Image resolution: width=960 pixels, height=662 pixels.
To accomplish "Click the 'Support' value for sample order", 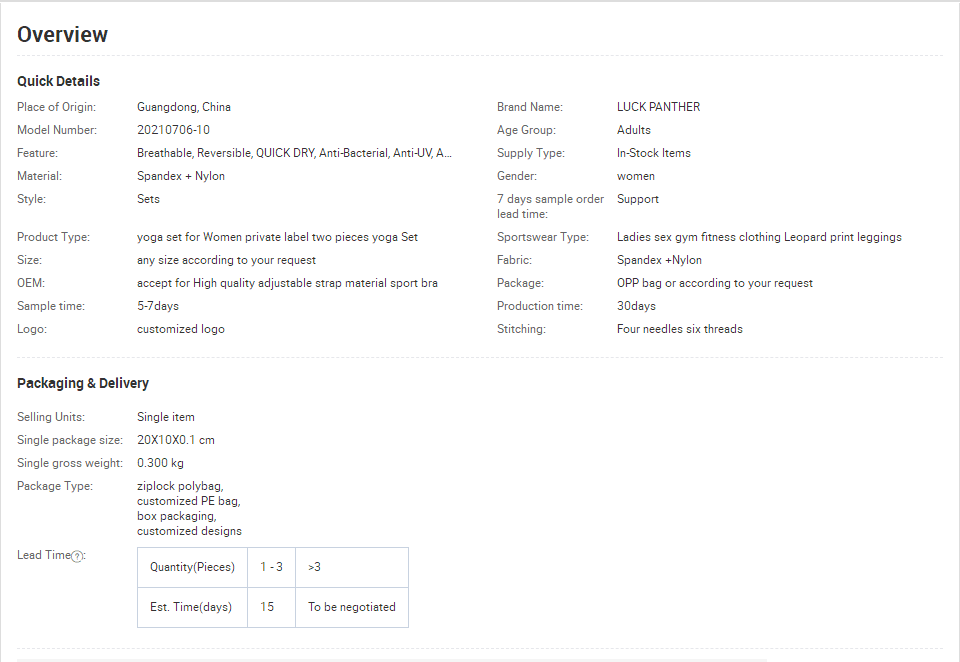I will point(637,199).
